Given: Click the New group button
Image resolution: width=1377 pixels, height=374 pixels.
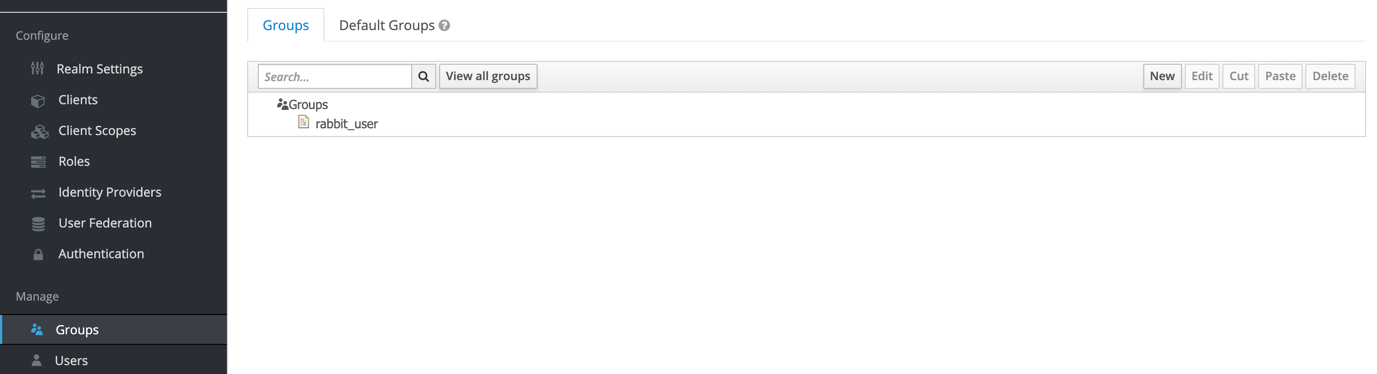Looking at the screenshot, I should (x=1162, y=76).
